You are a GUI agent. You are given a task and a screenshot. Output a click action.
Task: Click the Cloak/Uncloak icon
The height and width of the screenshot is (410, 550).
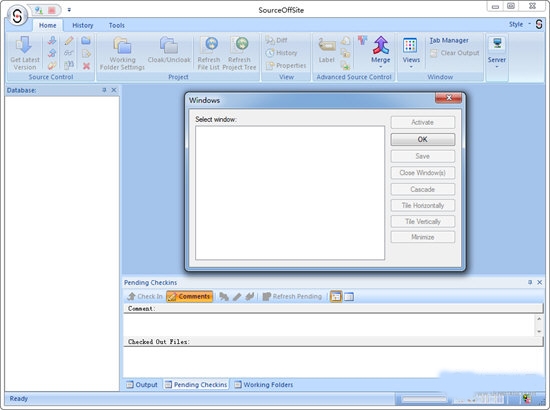click(x=169, y=45)
